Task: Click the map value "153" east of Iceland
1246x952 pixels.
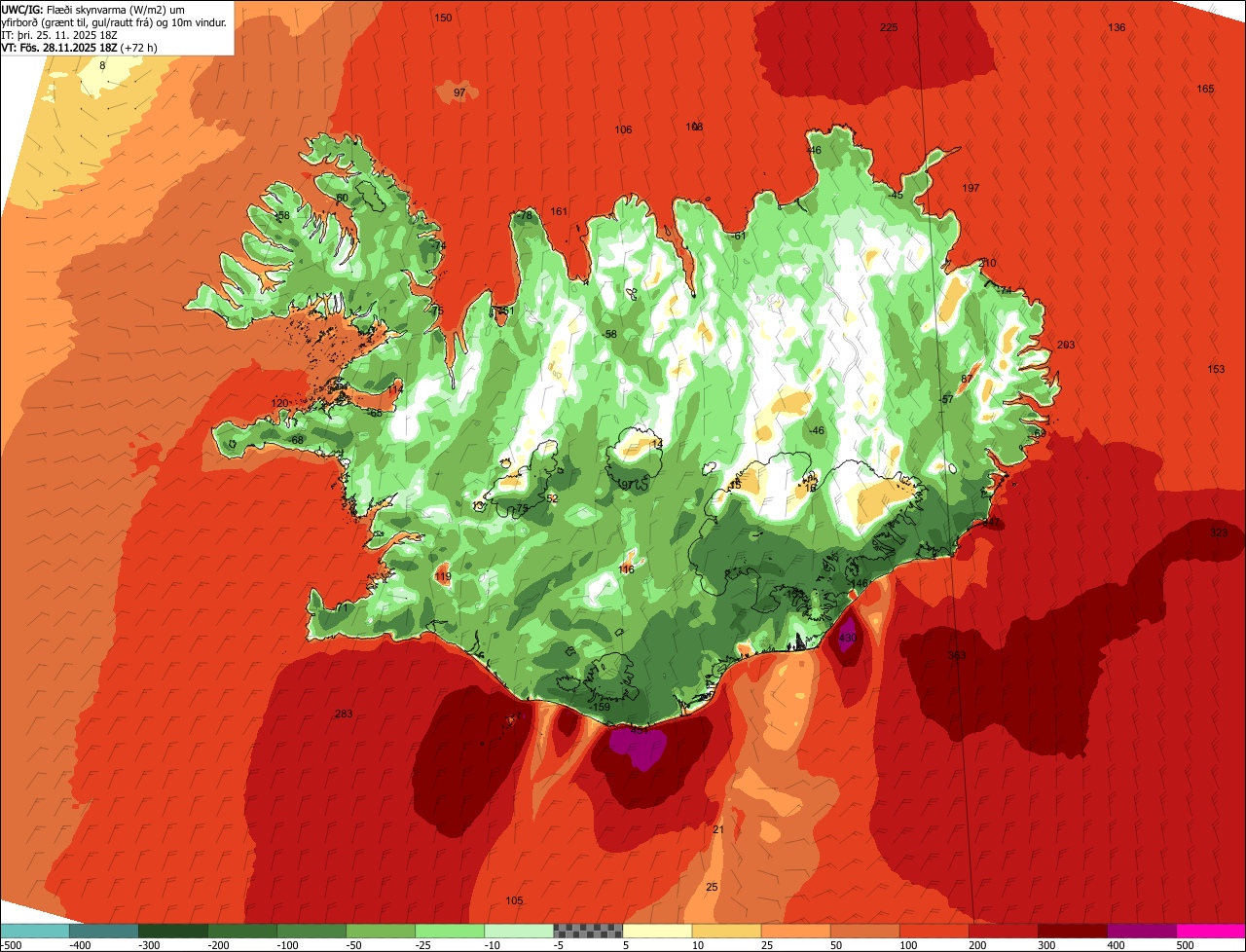Action: click(1216, 369)
